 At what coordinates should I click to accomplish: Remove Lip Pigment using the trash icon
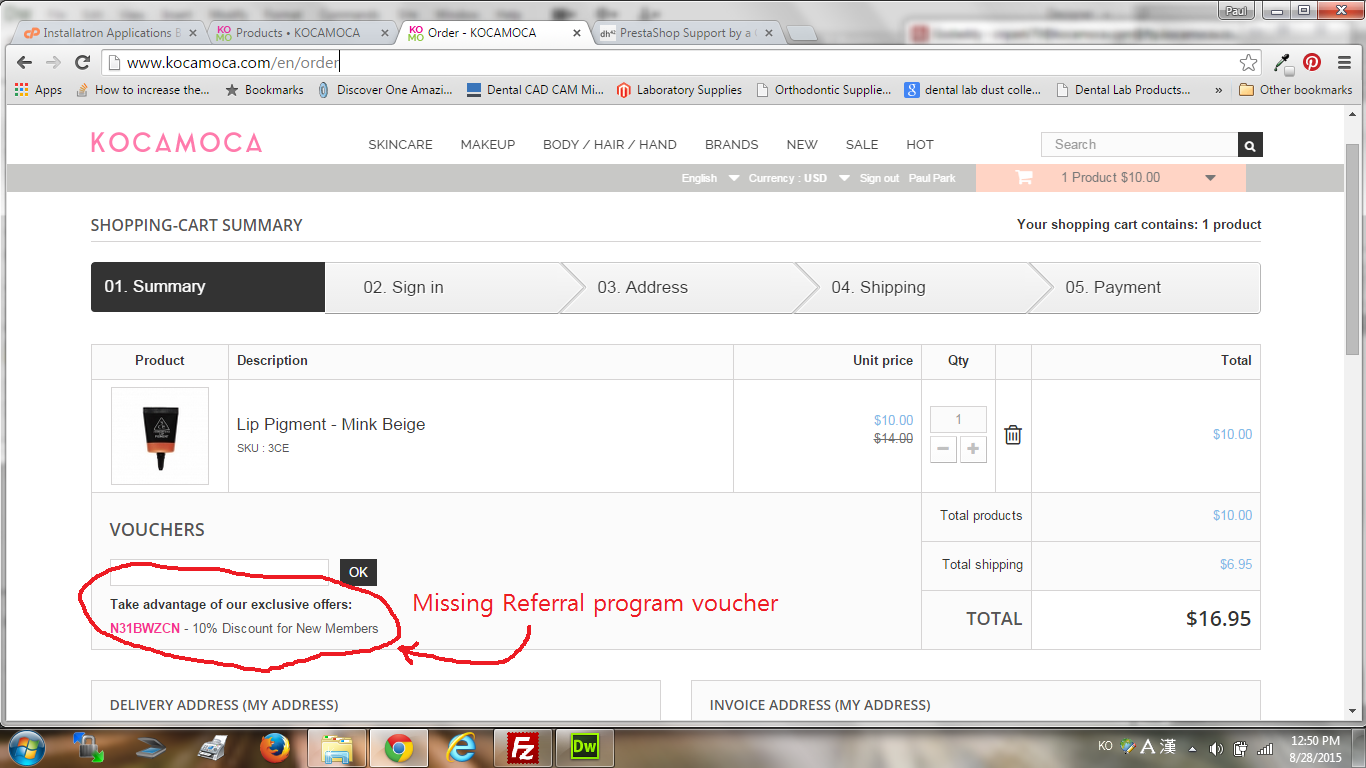coord(1013,435)
